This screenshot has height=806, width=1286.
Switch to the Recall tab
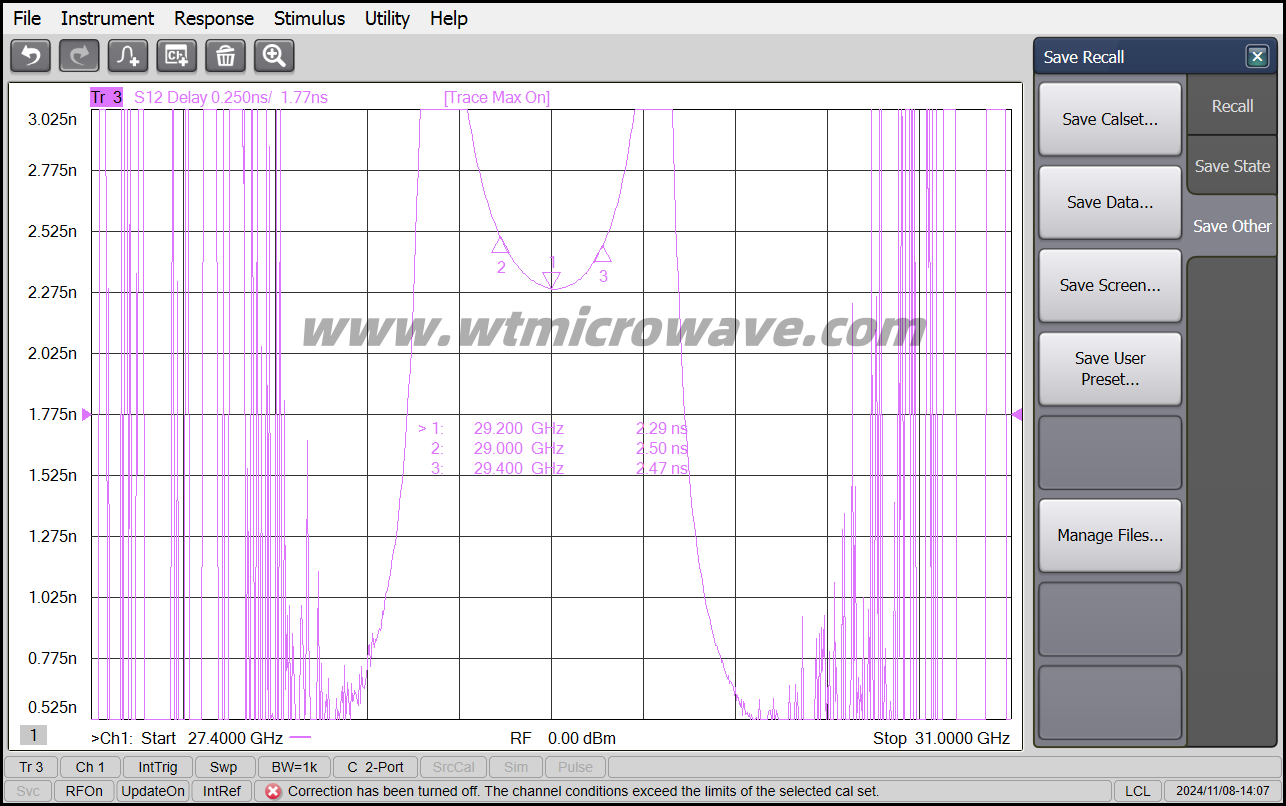point(1232,106)
